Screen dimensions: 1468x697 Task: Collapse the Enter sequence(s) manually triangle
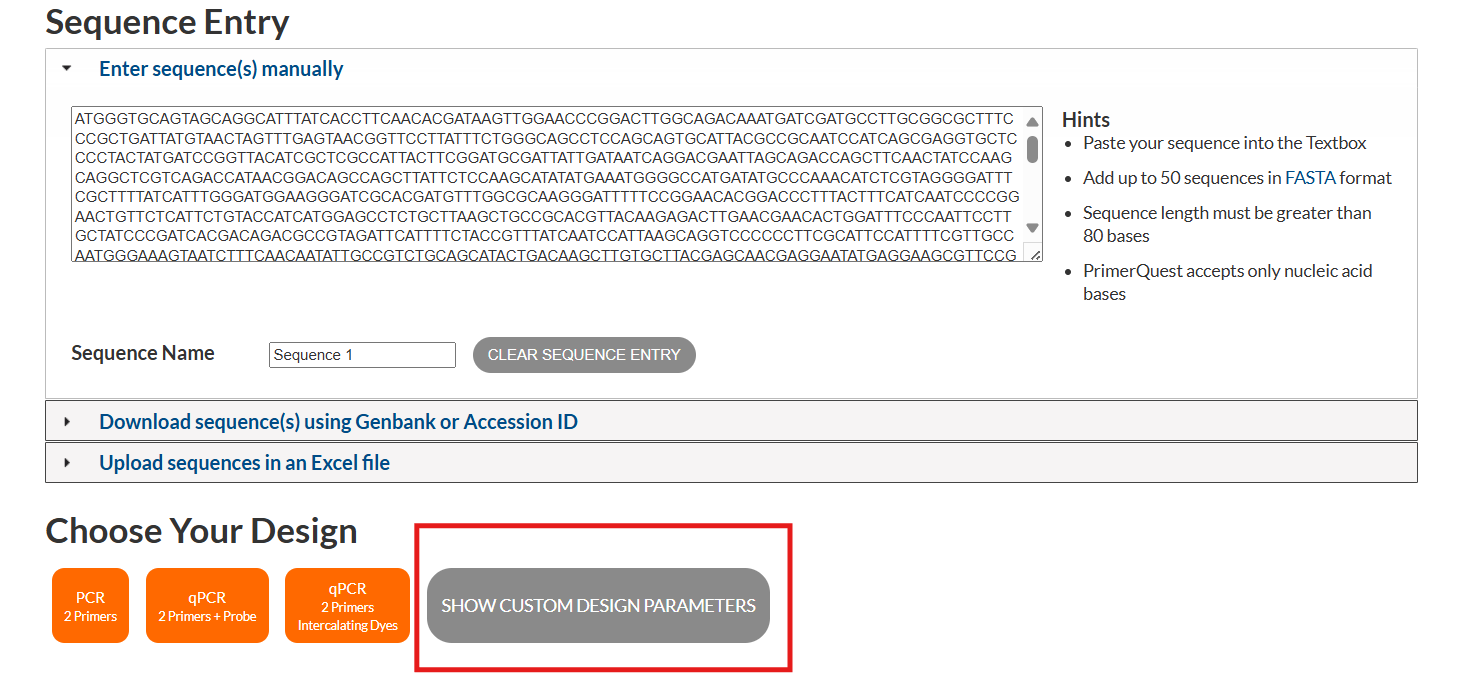pyautogui.click(x=67, y=69)
